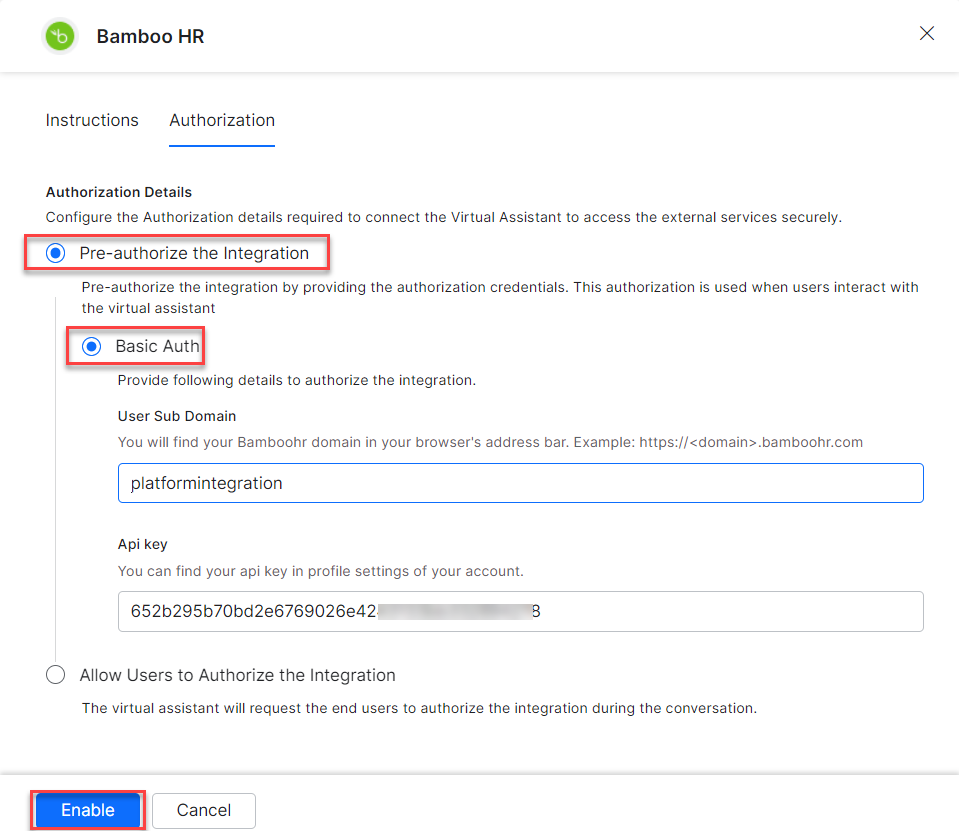Open the Authorization tab
The height and width of the screenshot is (831, 959).
[222, 120]
